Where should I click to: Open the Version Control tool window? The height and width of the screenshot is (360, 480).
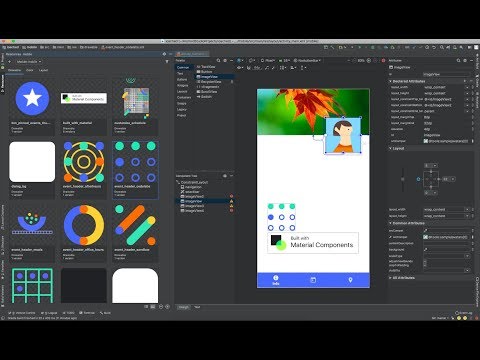coord(23,313)
